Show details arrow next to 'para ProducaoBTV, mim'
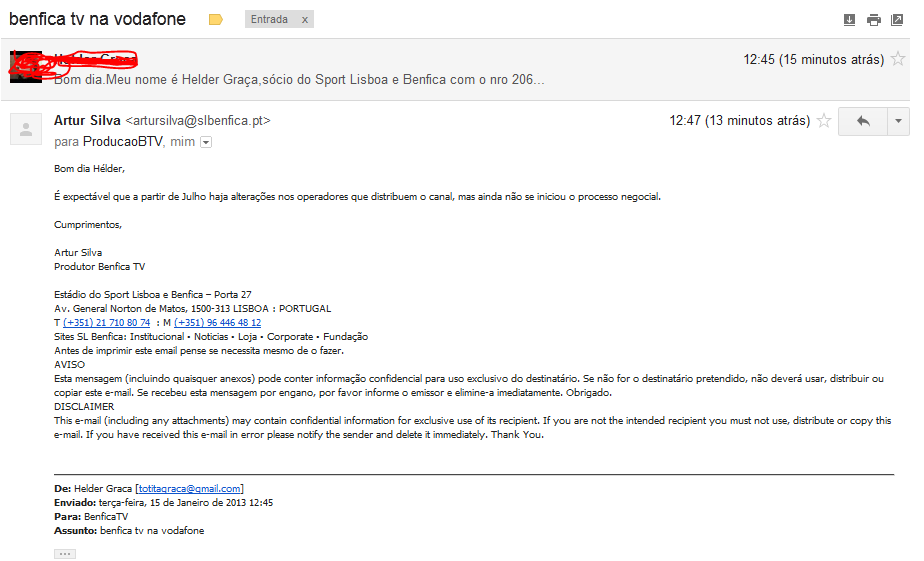The width and height of the screenshot is (924, 561). pos(206,143)
